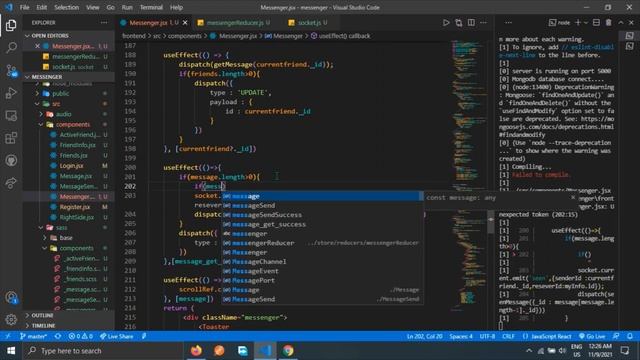
Task: Expand the TIMELINE section
Action: tap(69, 326)
